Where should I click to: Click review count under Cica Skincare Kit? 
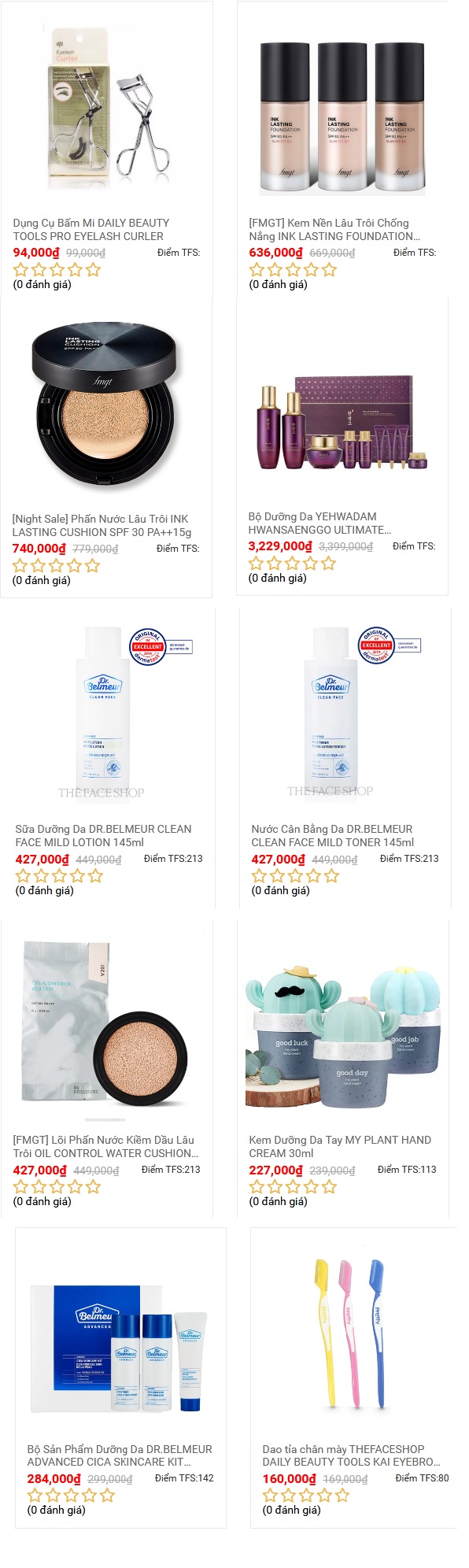pos(56,1510)
